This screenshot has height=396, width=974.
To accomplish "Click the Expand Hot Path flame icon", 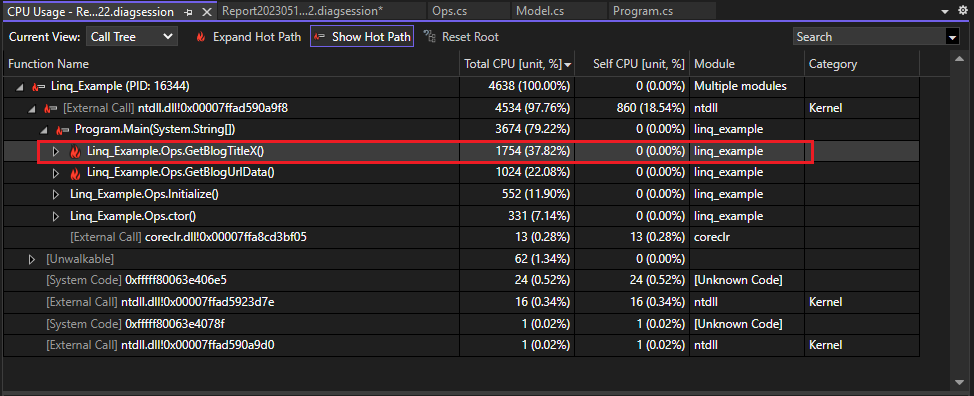I will click(x=201, y=37).
